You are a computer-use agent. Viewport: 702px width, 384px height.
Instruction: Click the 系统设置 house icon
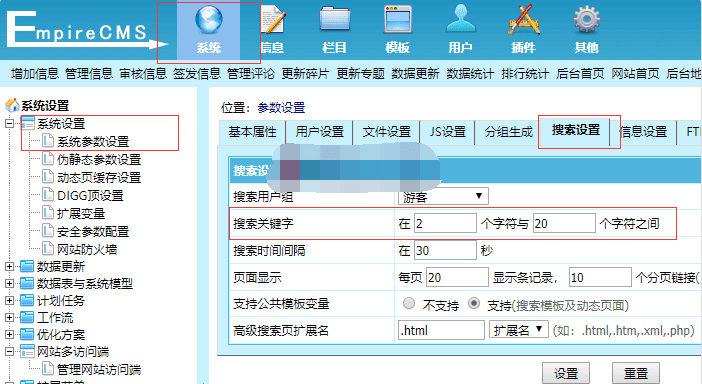click(x=12, y=106)
